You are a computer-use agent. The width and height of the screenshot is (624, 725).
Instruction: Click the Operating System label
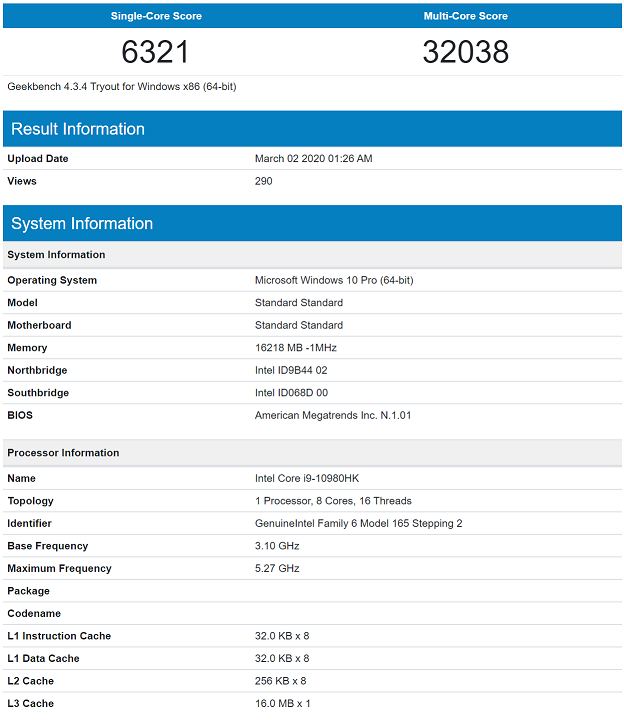(52, 280)
